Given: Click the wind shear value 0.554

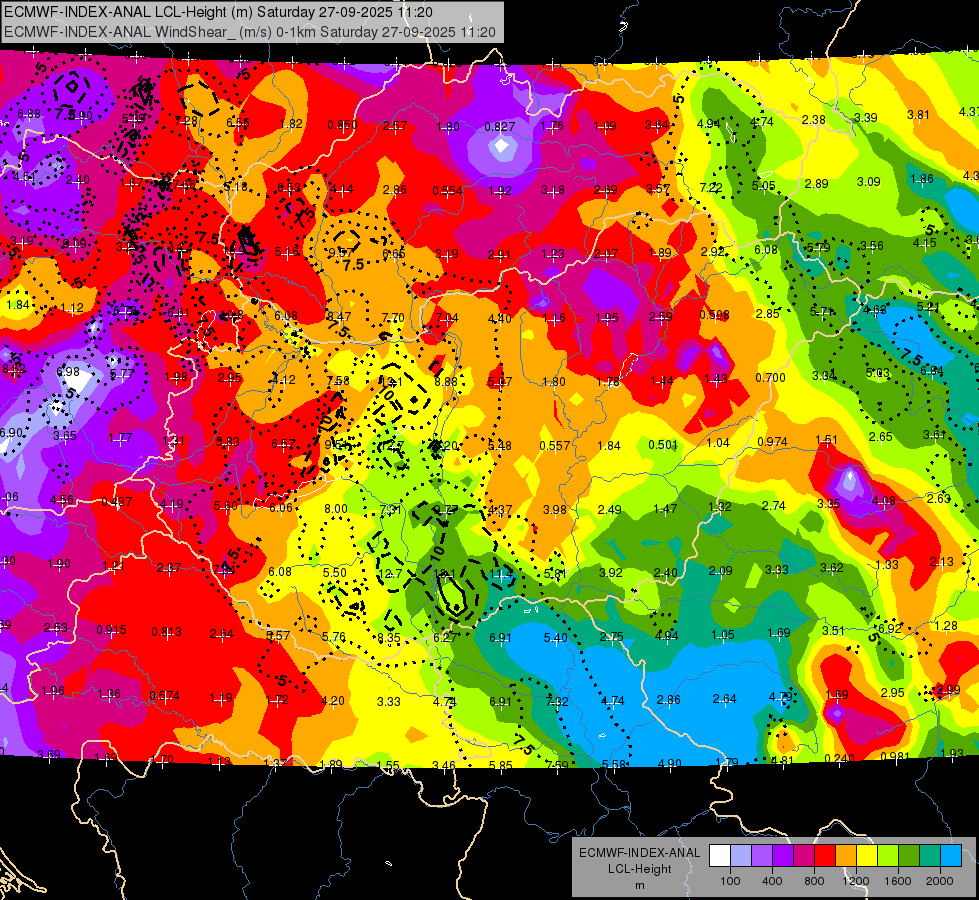Looking at the screenshot, I should [x=448, y=190].
